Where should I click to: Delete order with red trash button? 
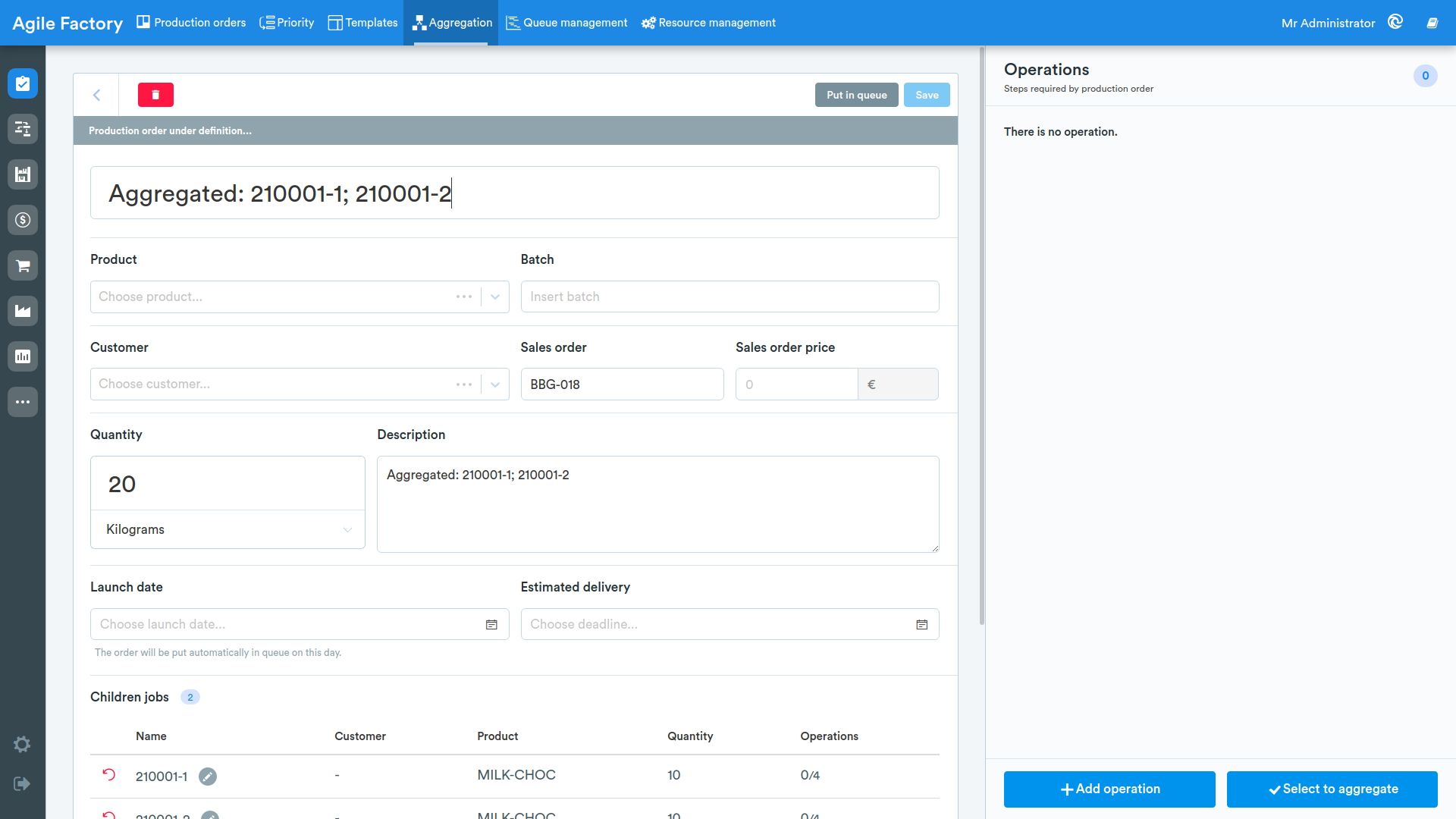click(x=155, y=95)
